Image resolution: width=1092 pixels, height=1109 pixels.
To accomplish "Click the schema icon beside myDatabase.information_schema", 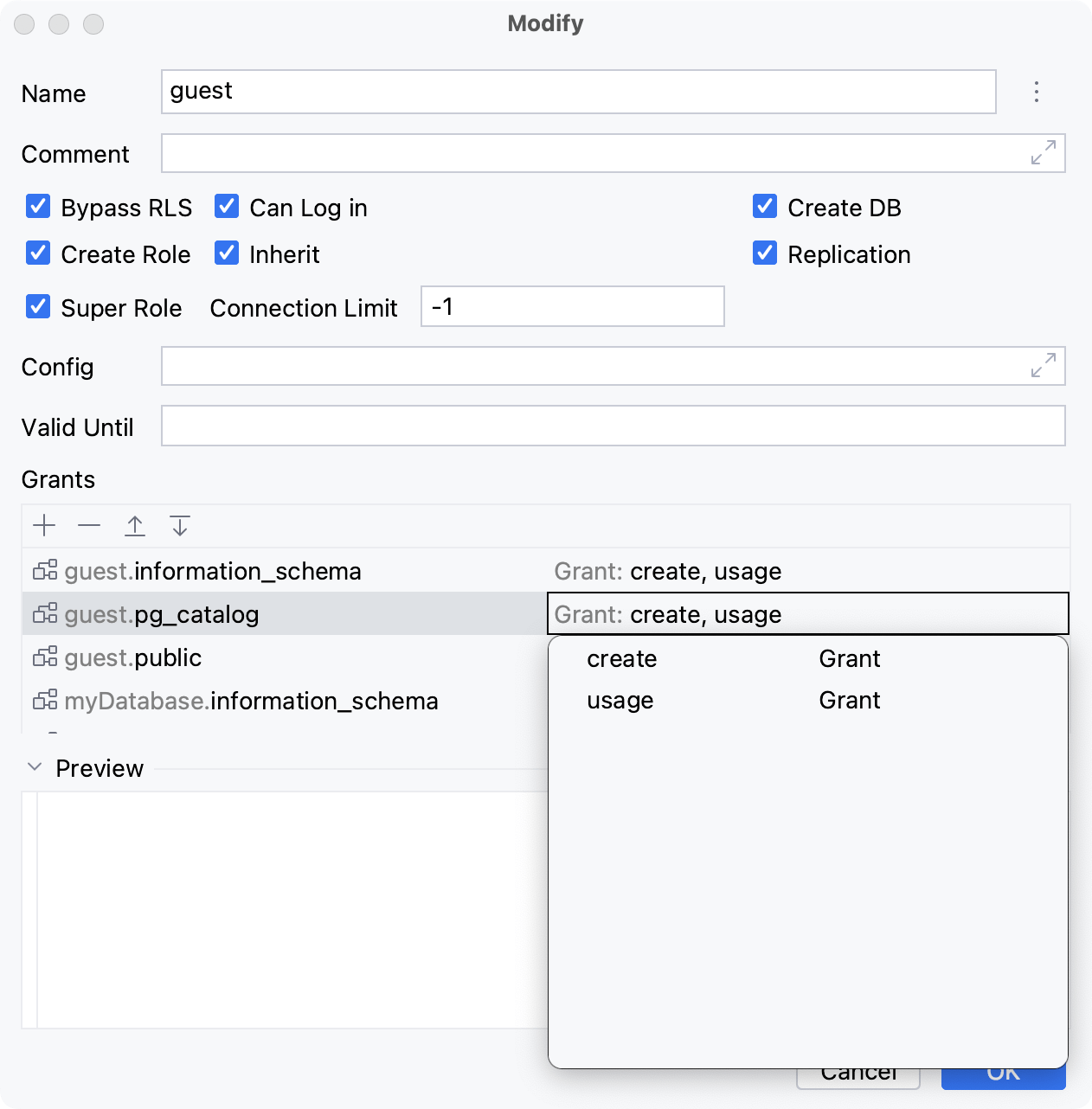I will (x=44, y=700).
